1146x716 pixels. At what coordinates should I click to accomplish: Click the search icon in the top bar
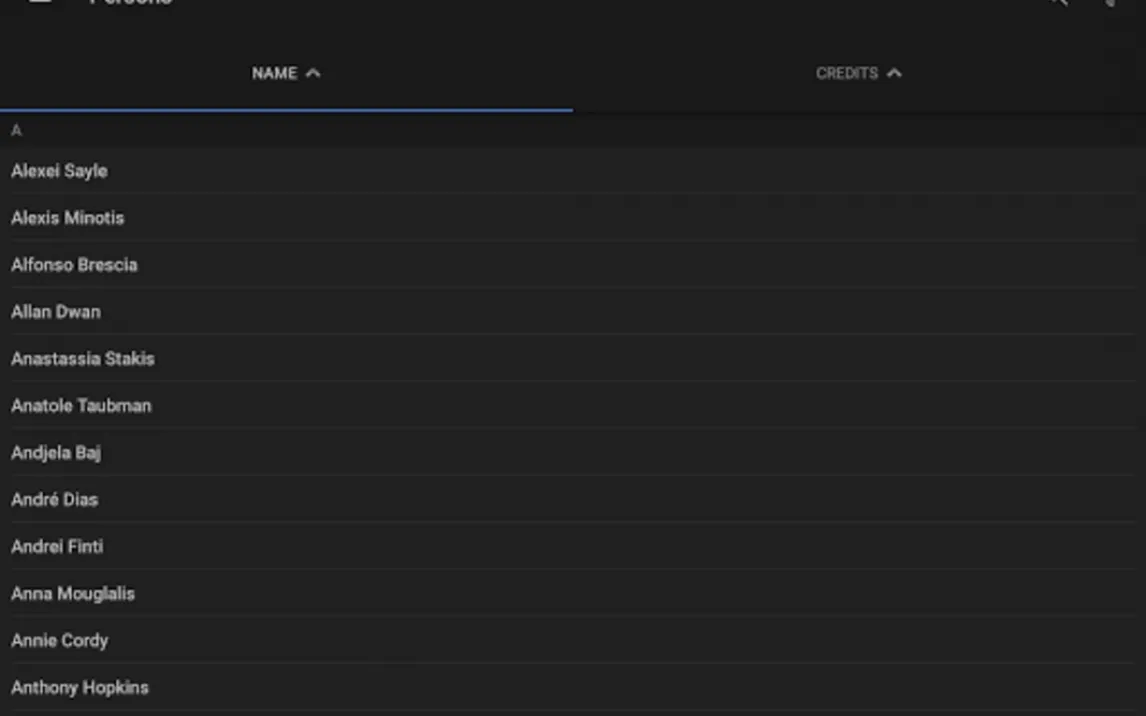coord(1057,3)
